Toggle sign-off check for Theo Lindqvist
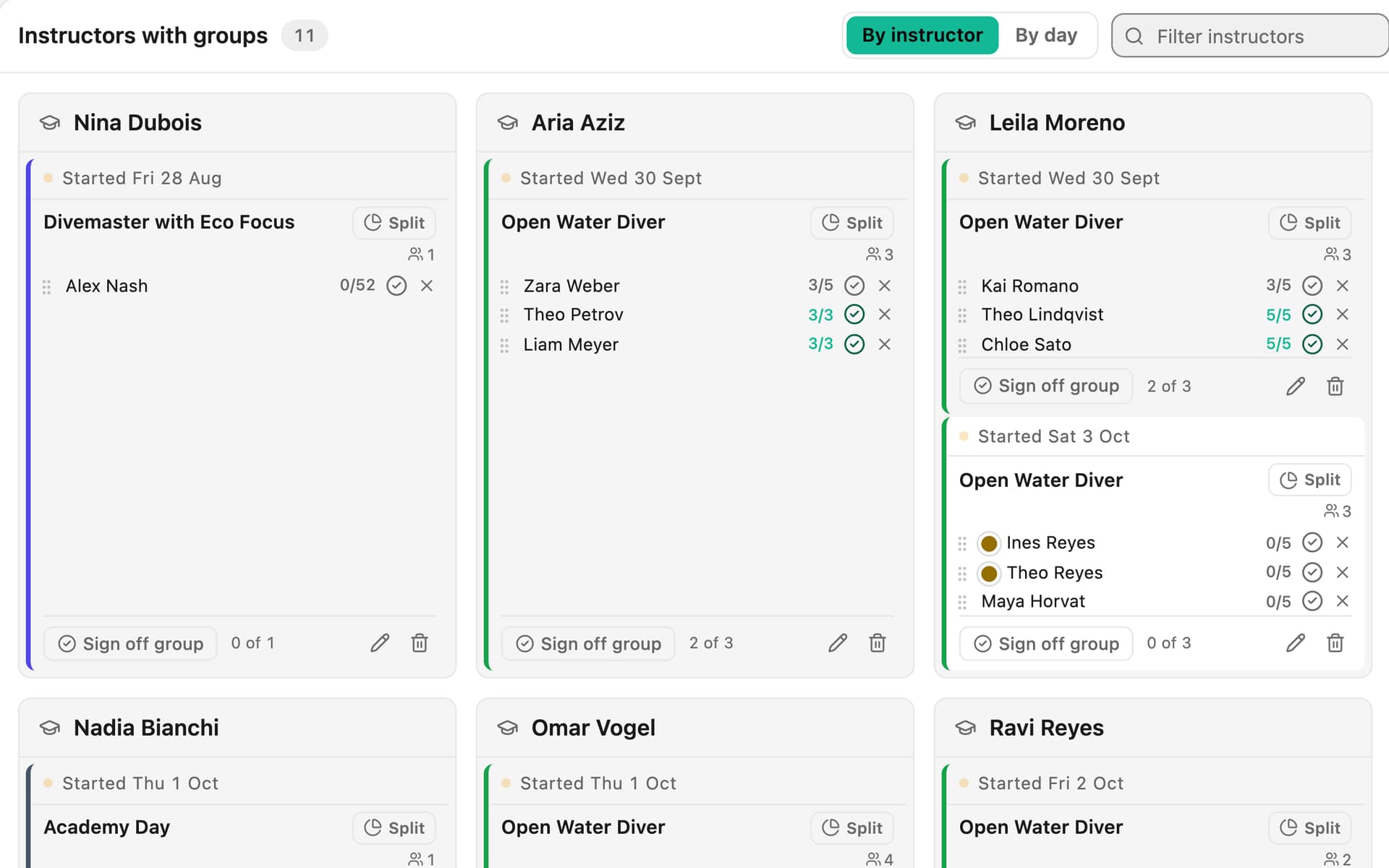 [x=1312, y=315]
